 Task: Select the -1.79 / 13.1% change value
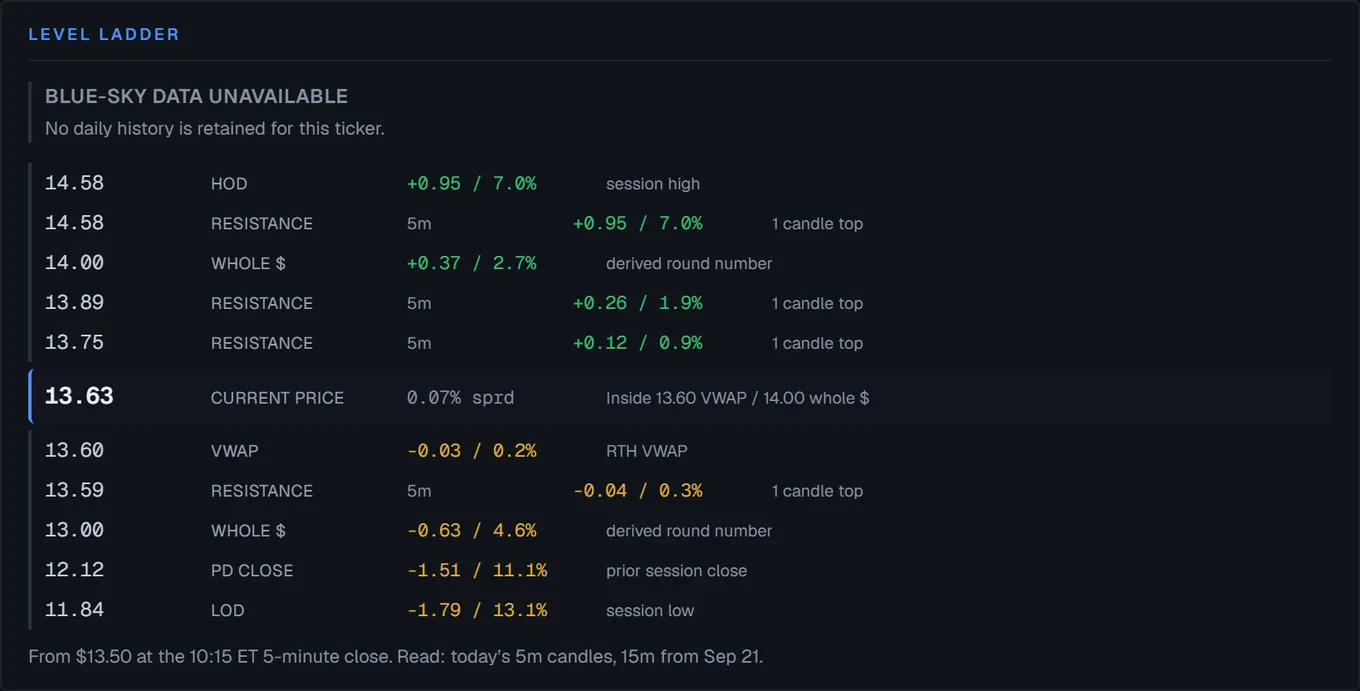[477, 612]
